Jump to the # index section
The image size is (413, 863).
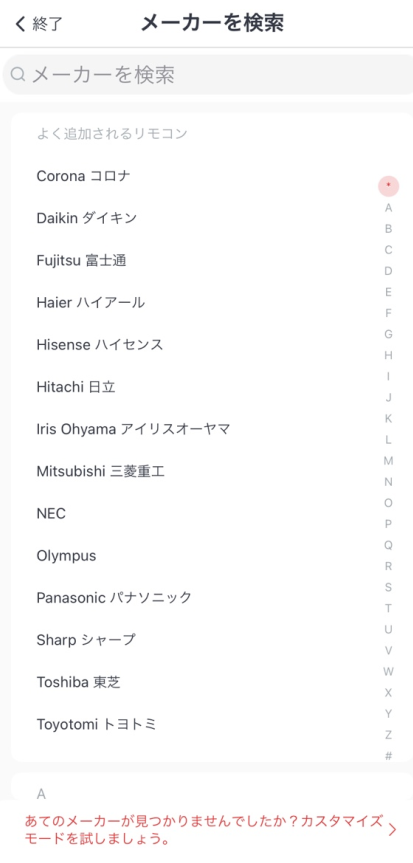pyautogui.click(x=389, y=756)
